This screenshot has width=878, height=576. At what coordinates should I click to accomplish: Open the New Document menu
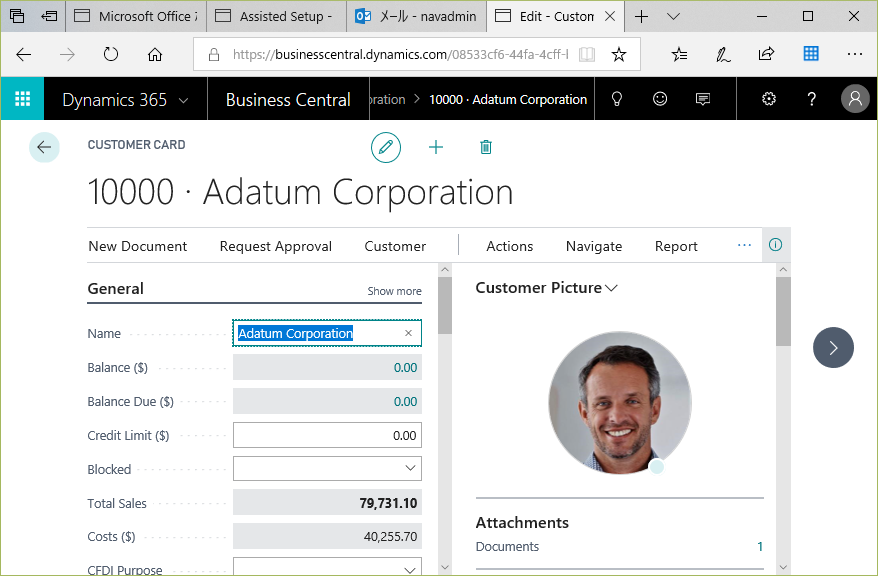tap(138, 246)
